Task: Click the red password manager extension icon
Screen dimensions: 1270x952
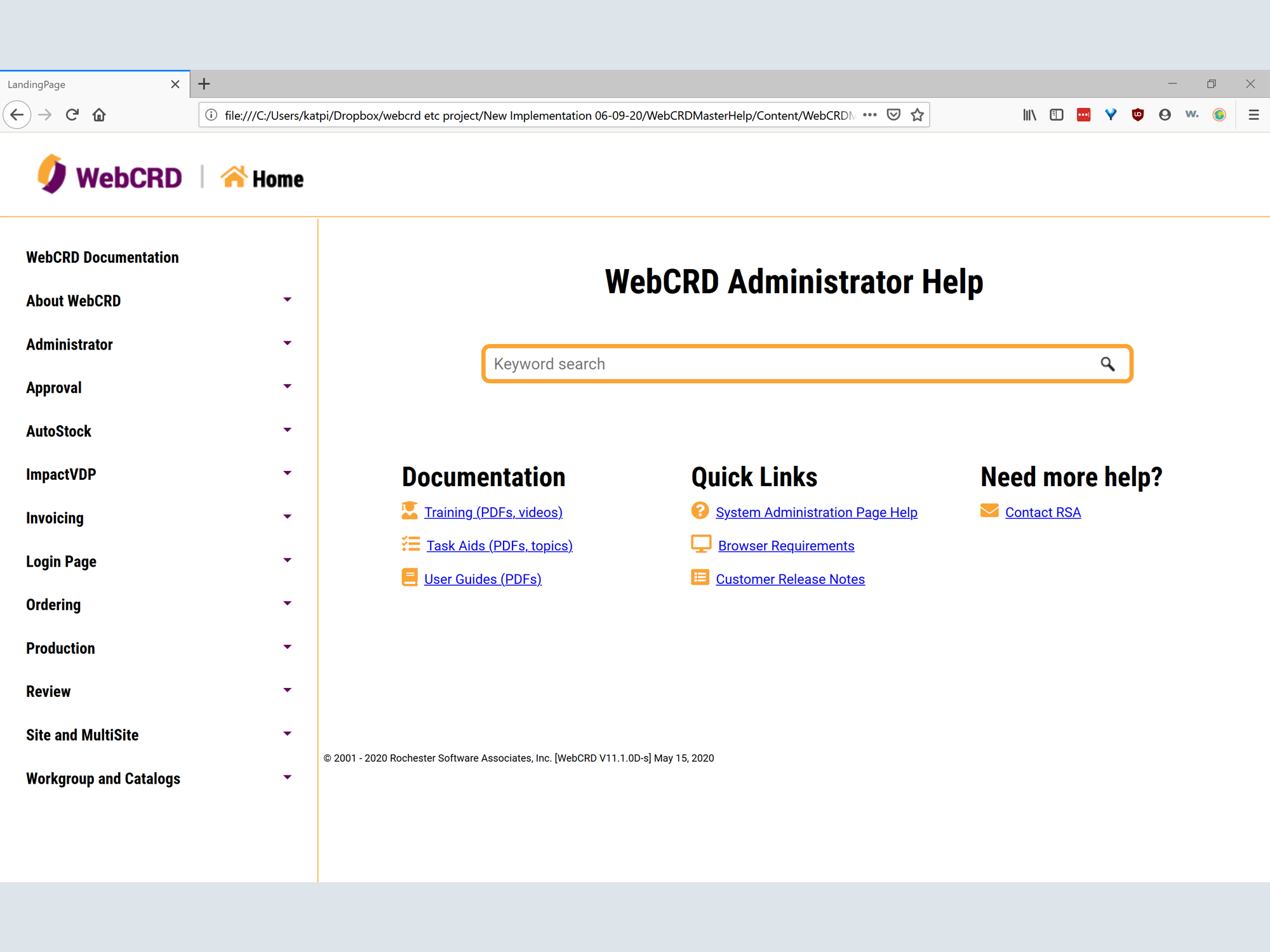Action: [x=1083, y=115]
